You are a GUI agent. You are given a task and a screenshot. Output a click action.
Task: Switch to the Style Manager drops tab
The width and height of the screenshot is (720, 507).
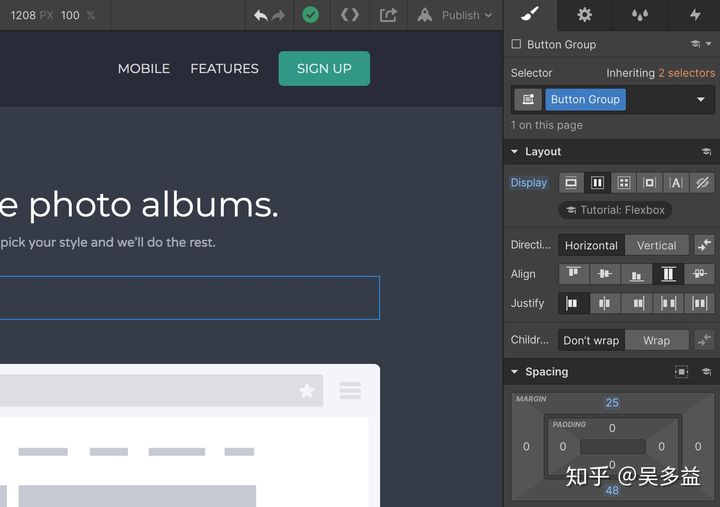click(x=640, y=15)
